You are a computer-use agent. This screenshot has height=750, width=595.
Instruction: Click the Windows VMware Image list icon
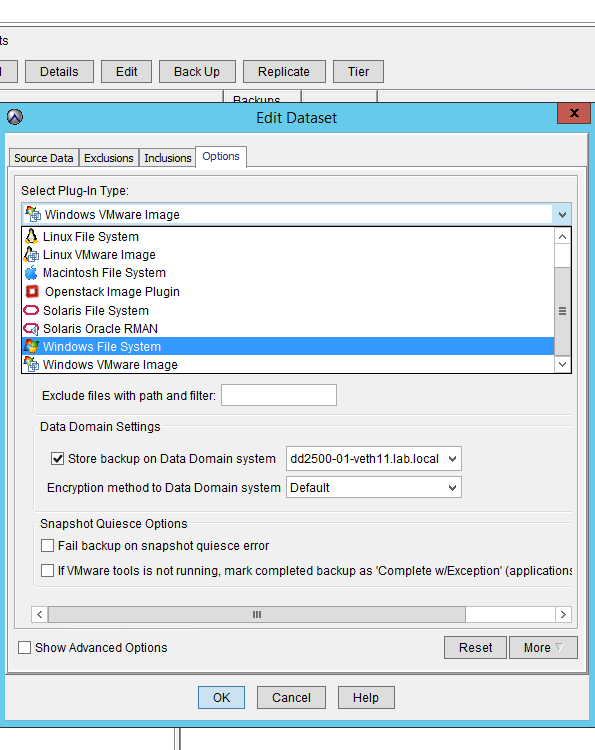coord(32,364)
